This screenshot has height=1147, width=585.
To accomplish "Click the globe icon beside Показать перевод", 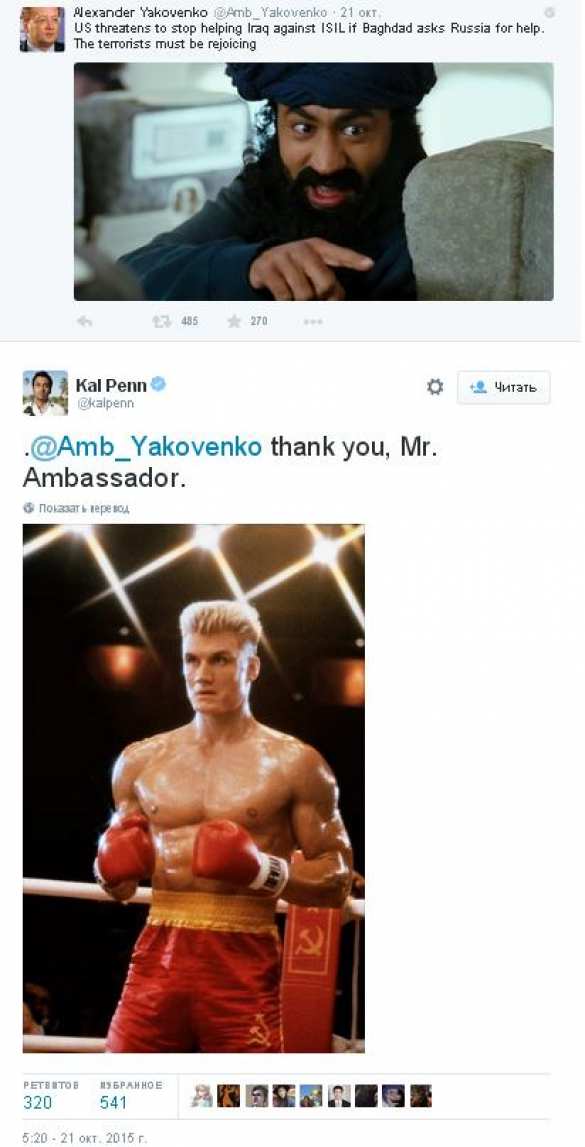I will (x=29, y=507).
